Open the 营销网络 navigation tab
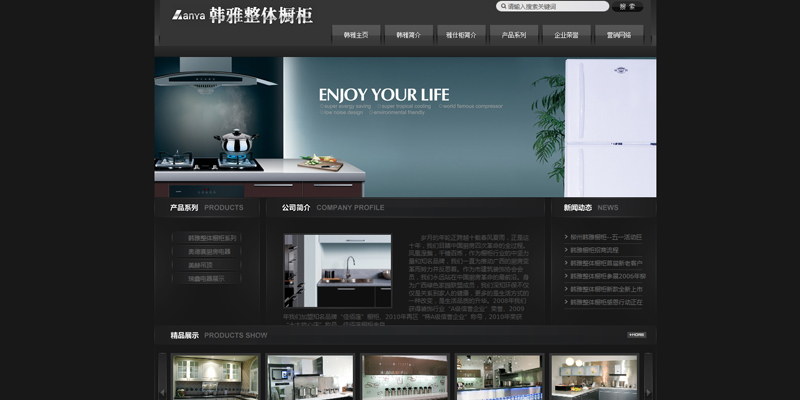 (619, 35)
